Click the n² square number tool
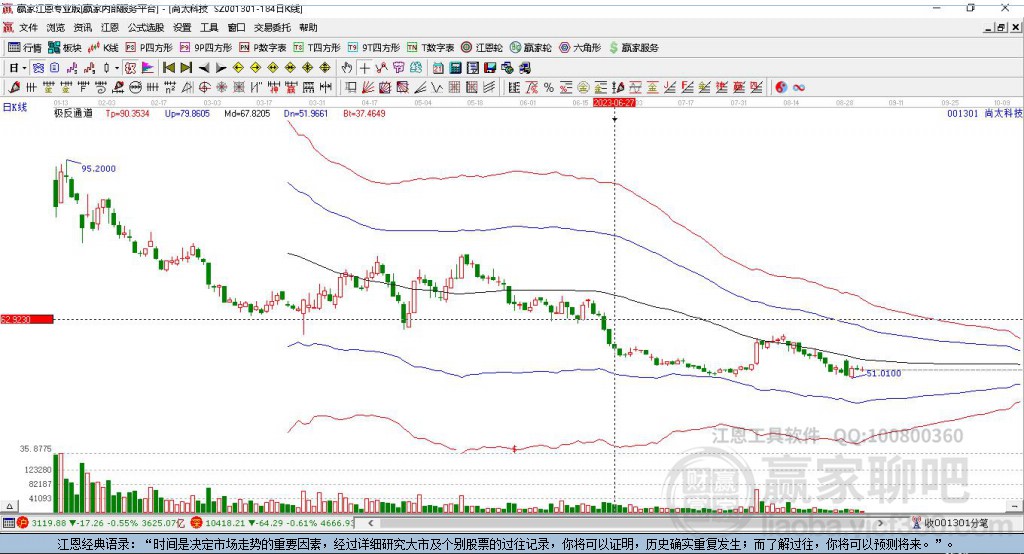The width and height of the screenshot is (1024, 554). [x=170, y=87]
